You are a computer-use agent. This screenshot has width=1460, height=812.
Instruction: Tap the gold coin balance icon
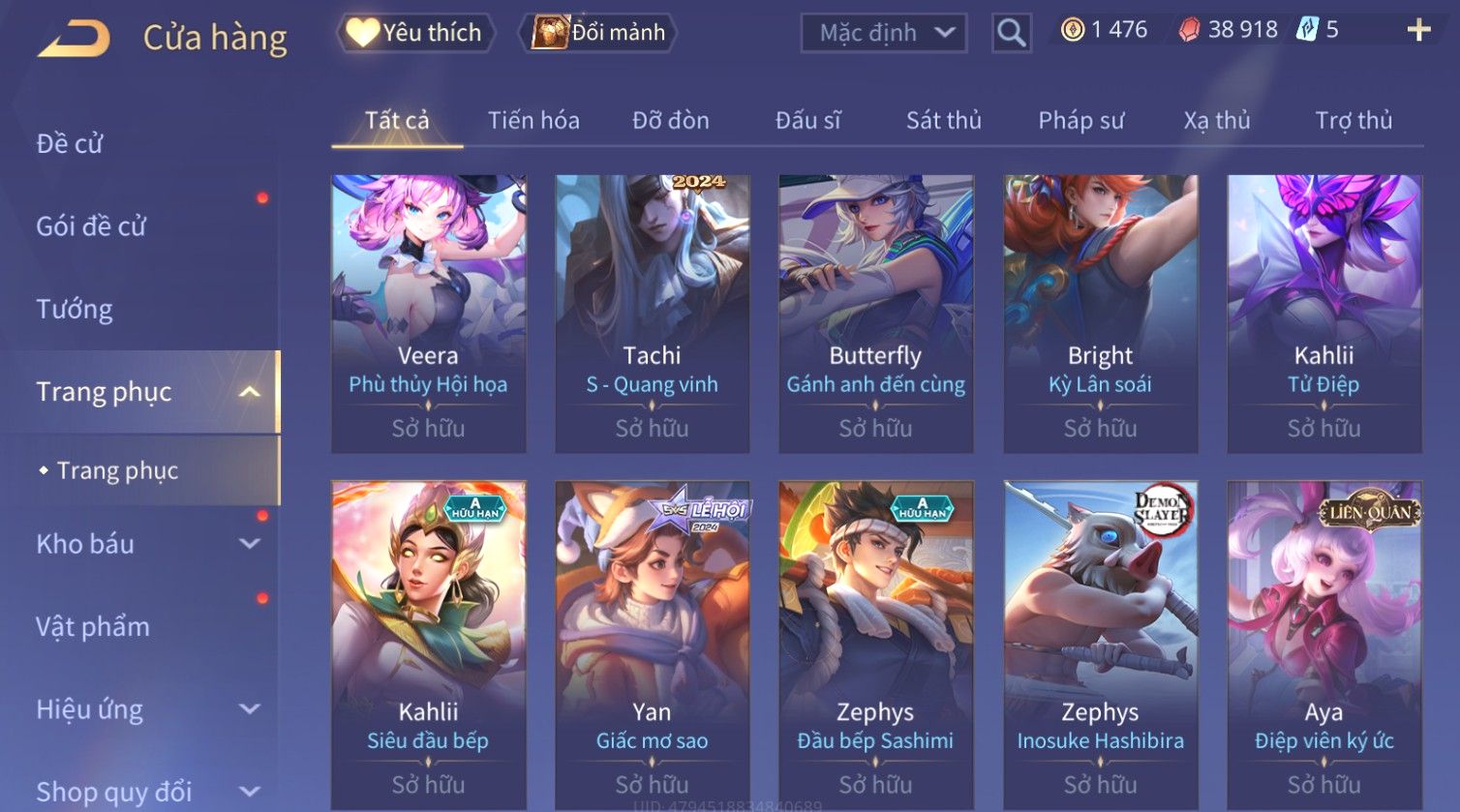click(1072, 30)
